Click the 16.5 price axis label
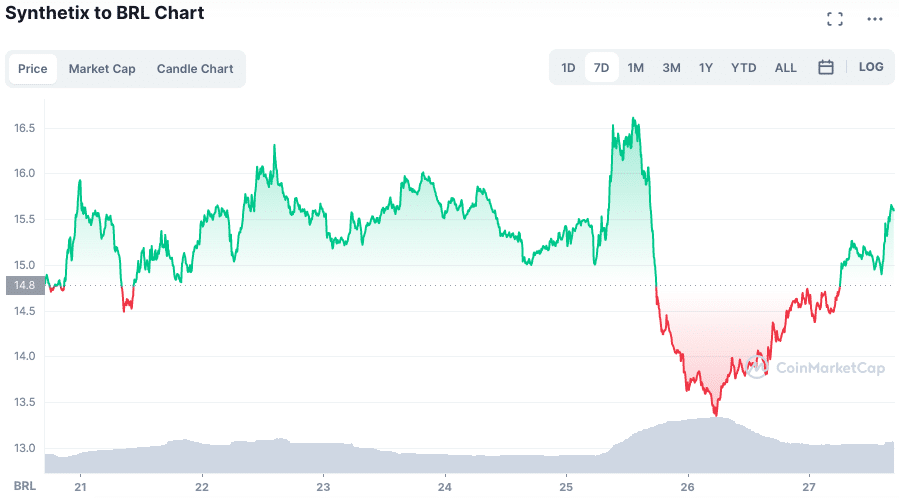This screenshot has width=899, height=498. [24, 128]
